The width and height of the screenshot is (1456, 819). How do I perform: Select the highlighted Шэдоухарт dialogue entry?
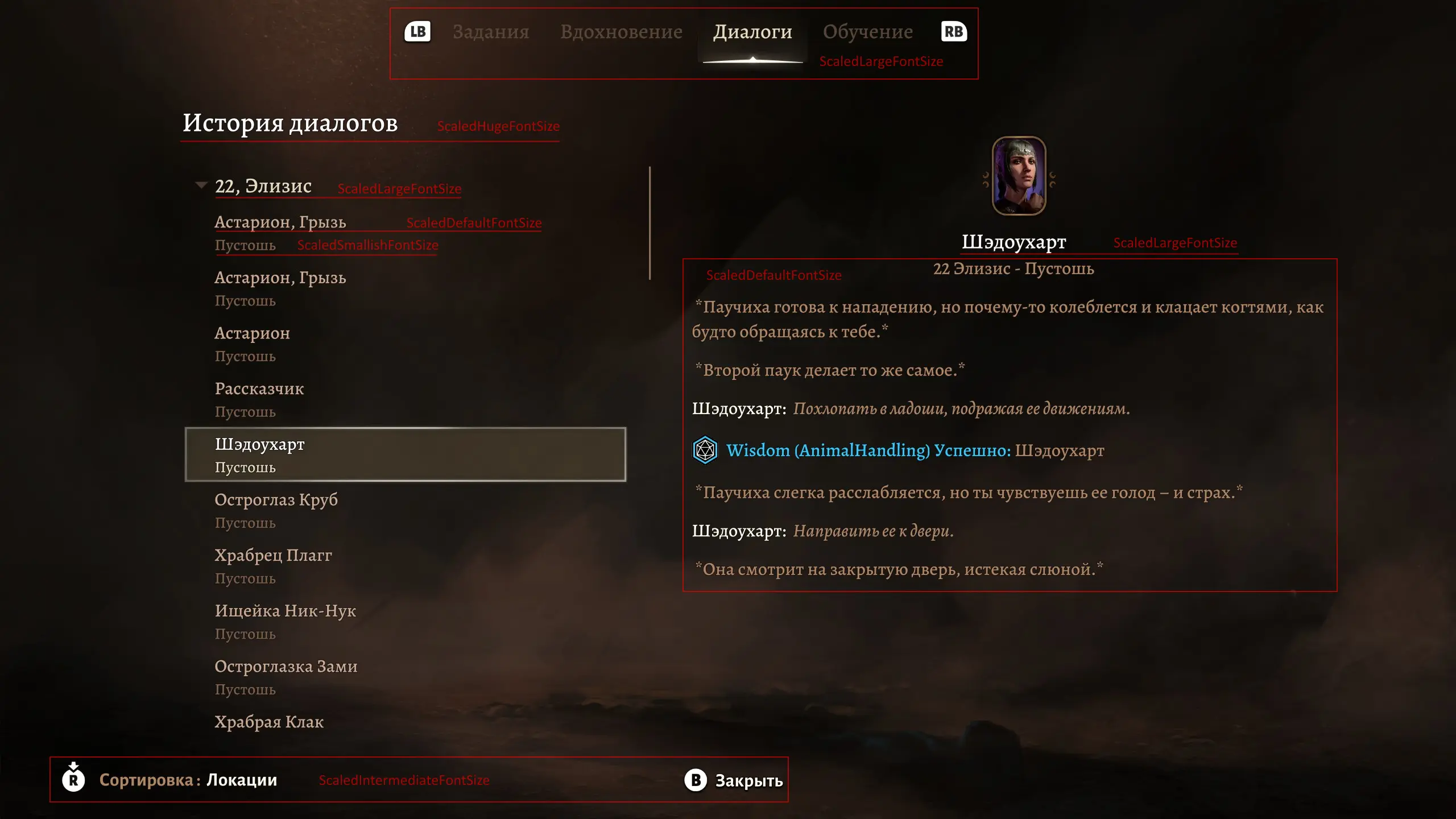[x=406, y=454]
